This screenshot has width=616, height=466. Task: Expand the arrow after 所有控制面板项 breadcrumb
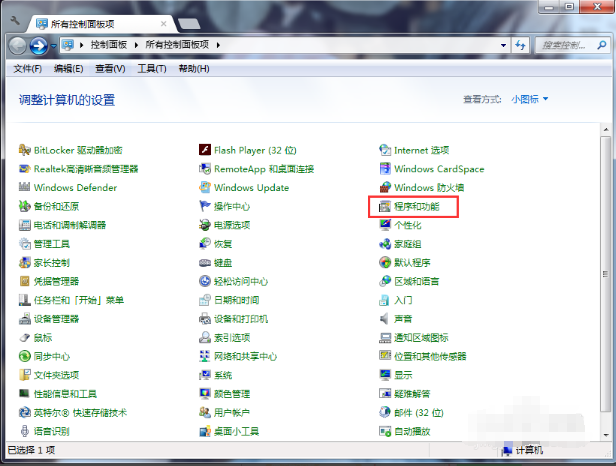[x=218, y=45]
